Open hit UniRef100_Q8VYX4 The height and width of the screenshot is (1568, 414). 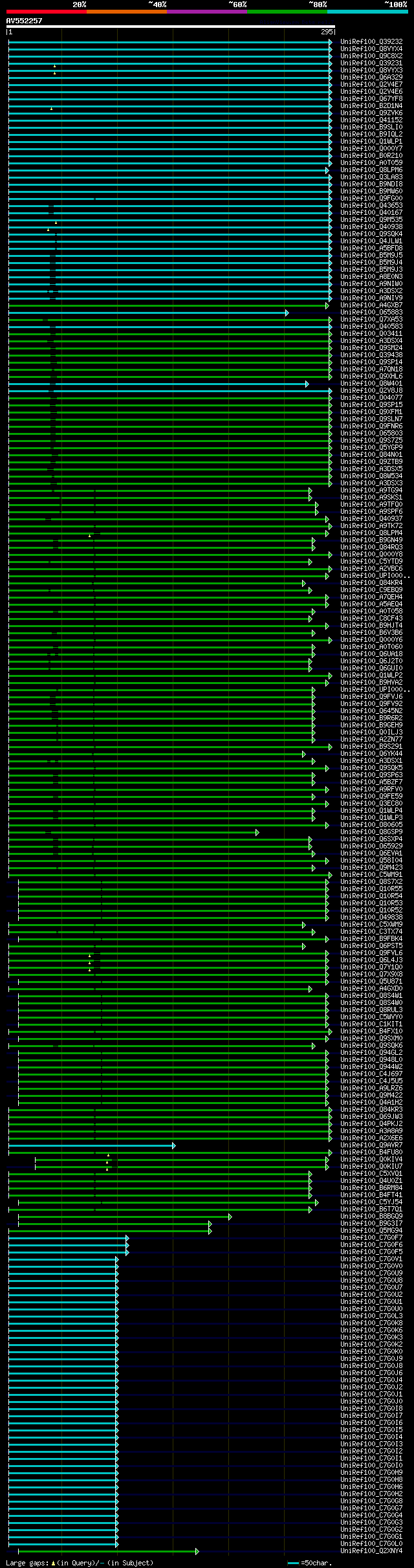coord(371,49)
